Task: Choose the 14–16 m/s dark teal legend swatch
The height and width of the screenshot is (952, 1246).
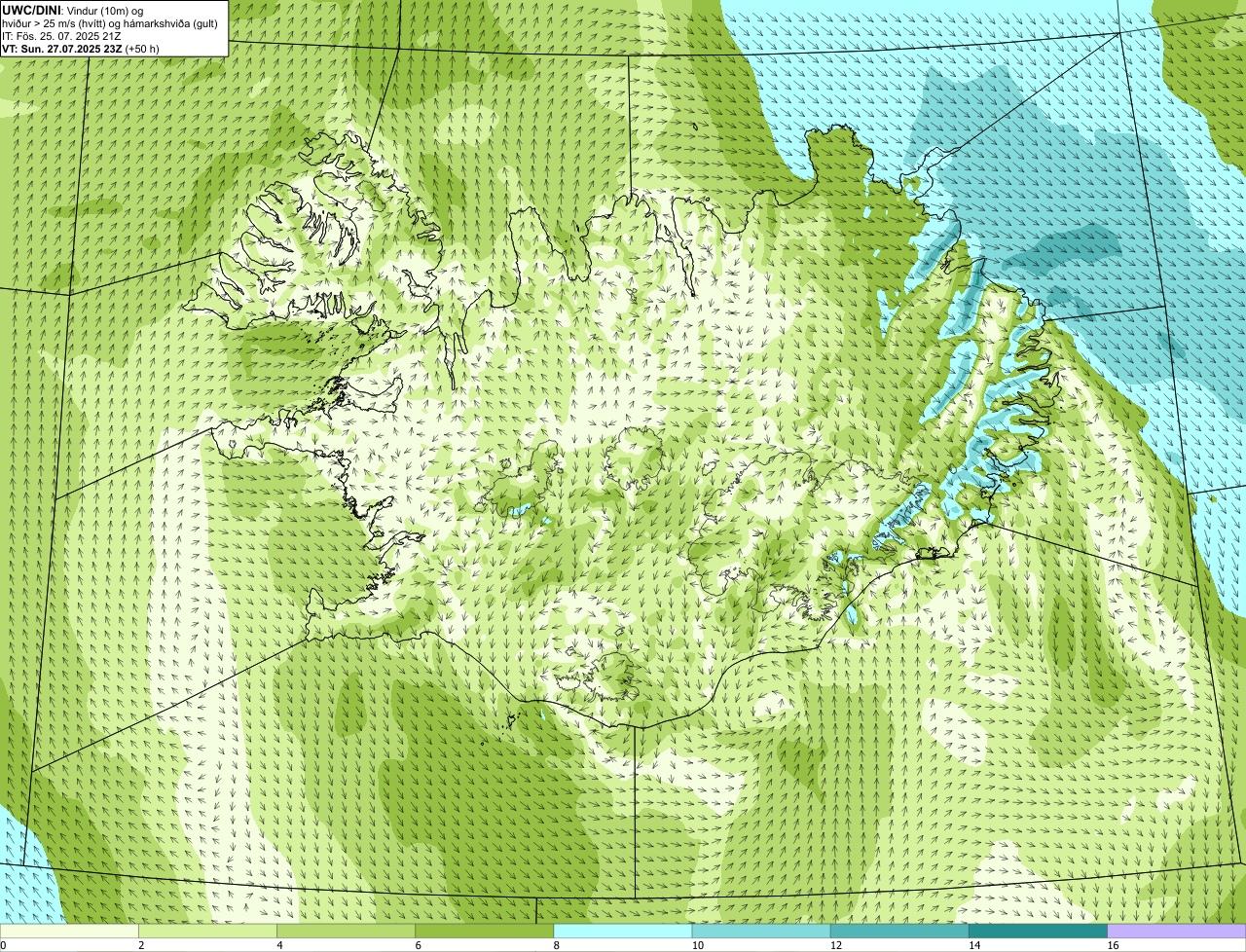Action: 1039,932
